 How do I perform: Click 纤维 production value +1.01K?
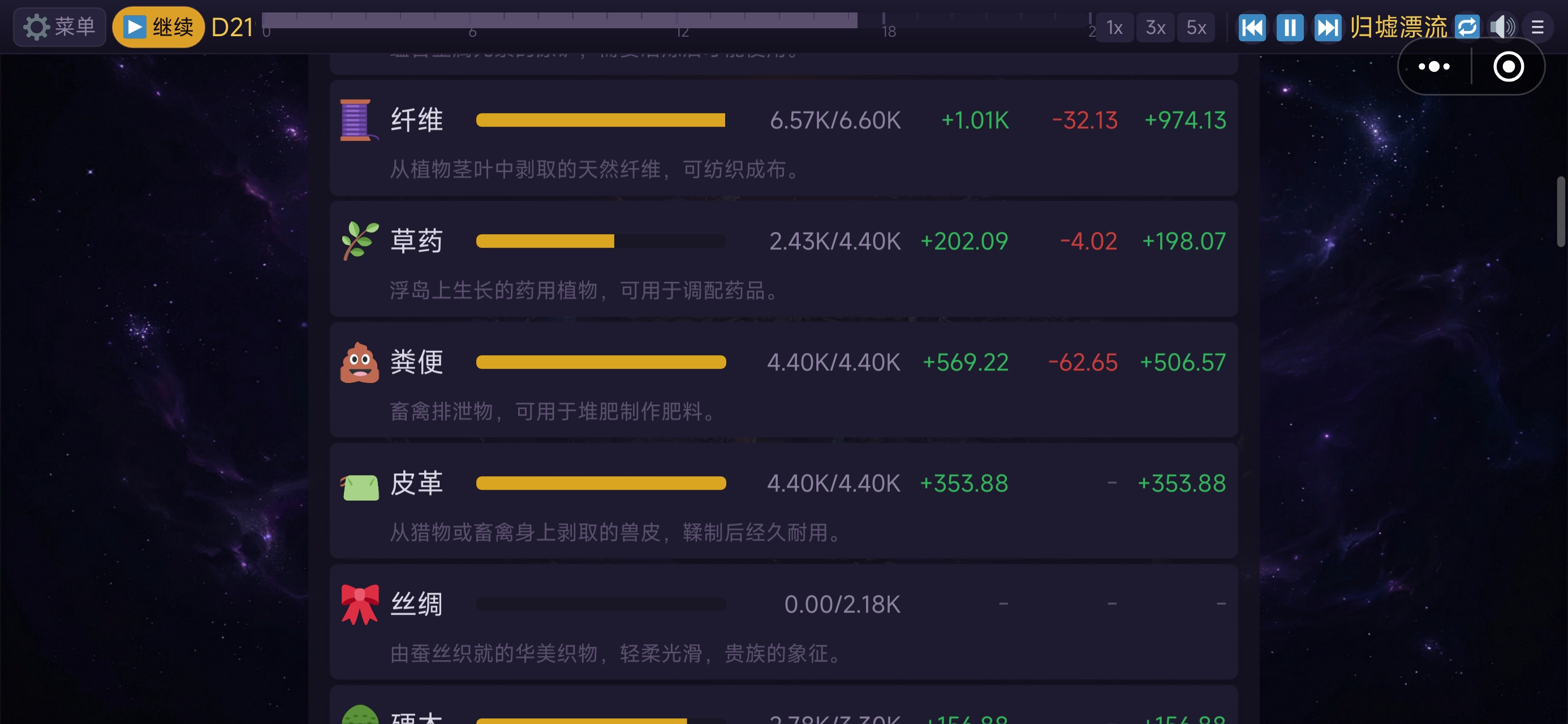click(x=975, y=120)
